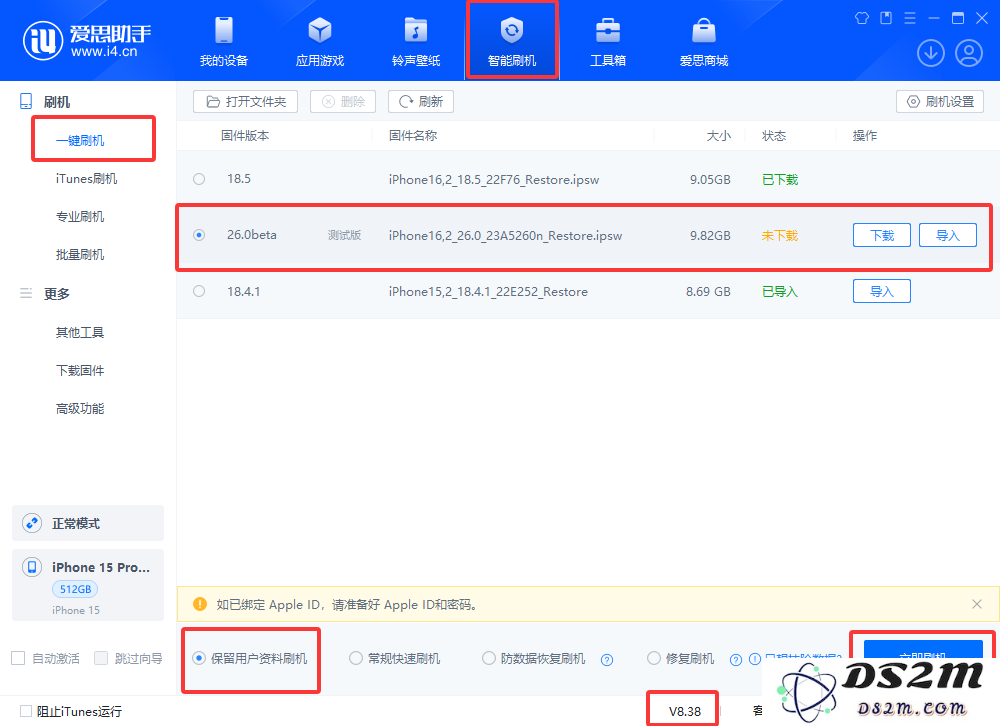
Task: Click the 大小 column header
Action: coord(718,135)
